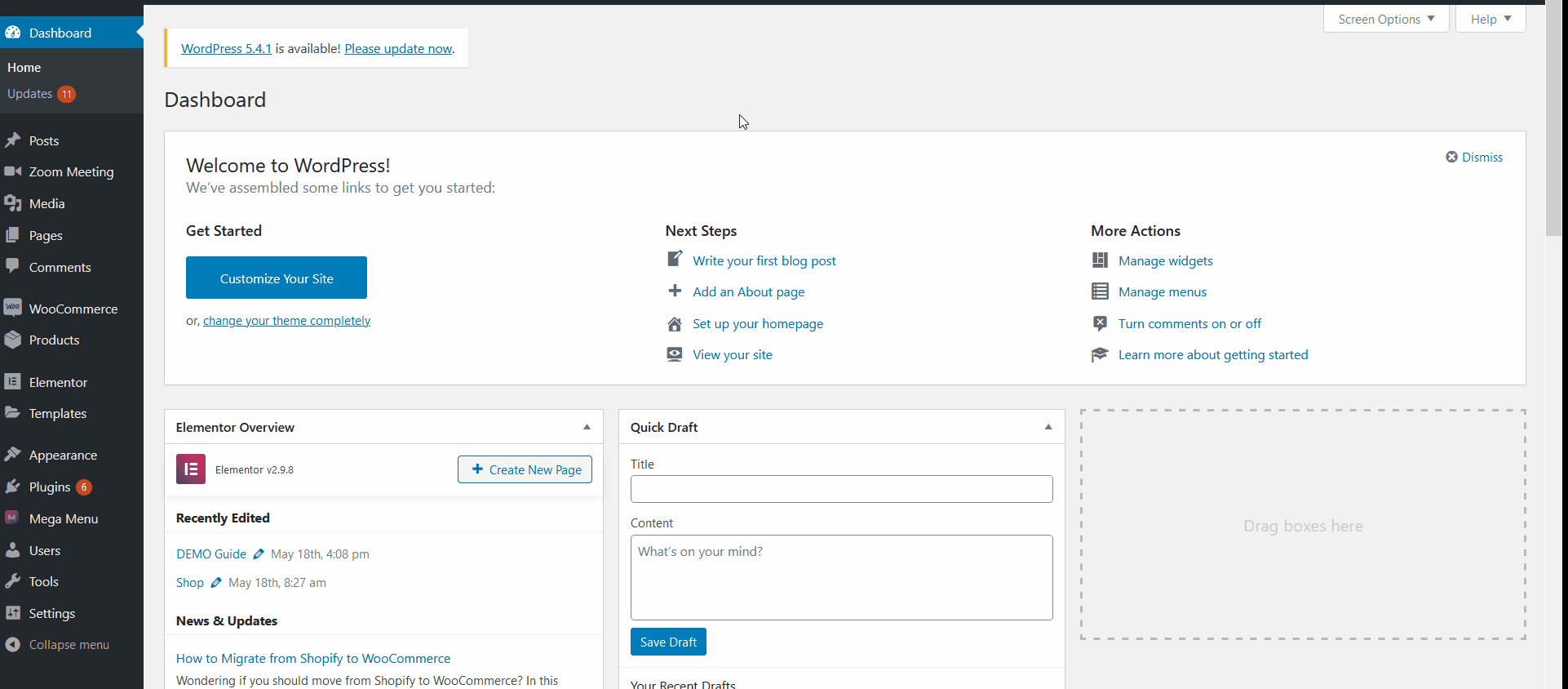Open the WooCommerce menu
The image size is (1568, 689).
click(72, 309)
